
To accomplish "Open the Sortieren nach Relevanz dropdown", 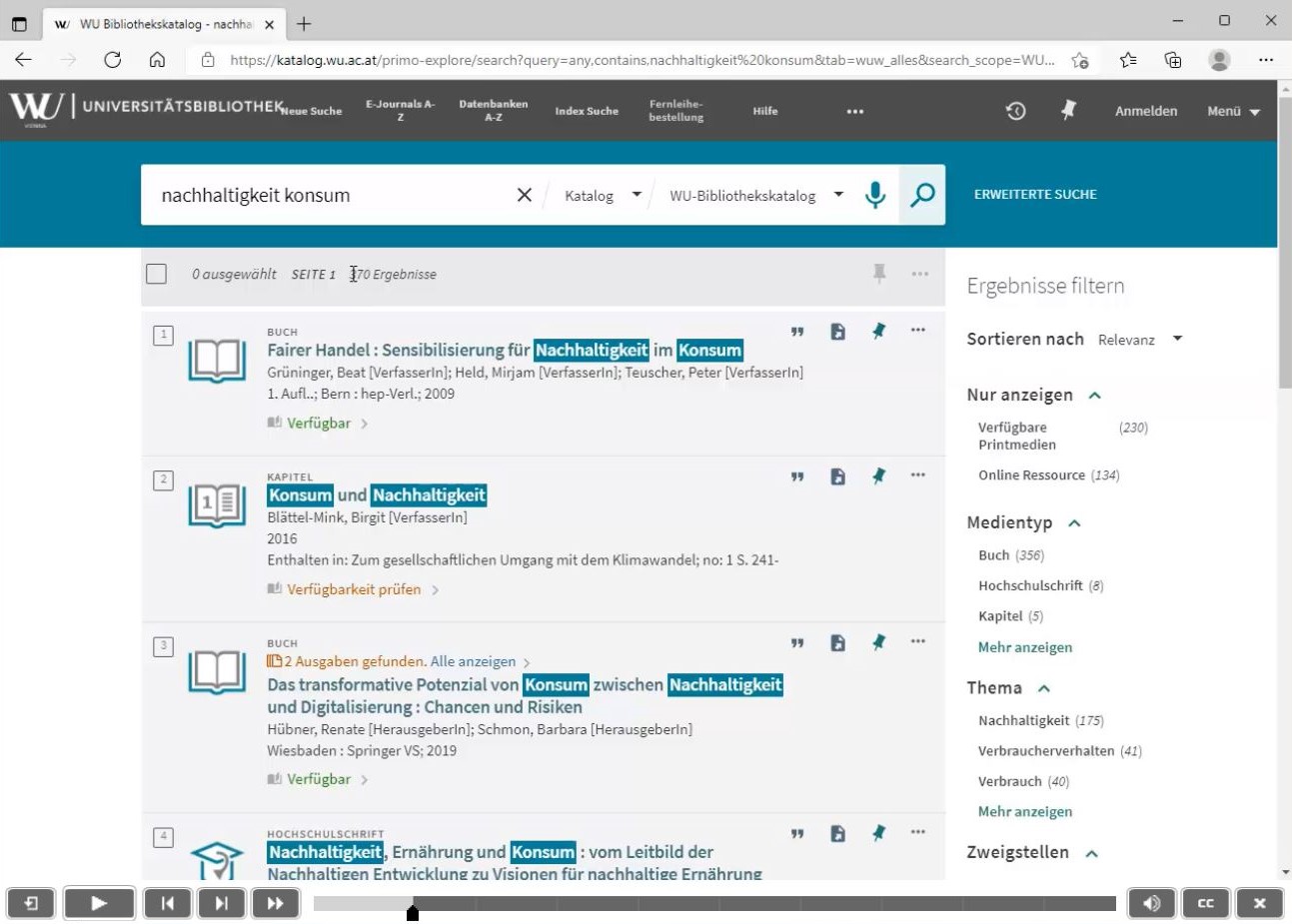I will pos(1139,340).
